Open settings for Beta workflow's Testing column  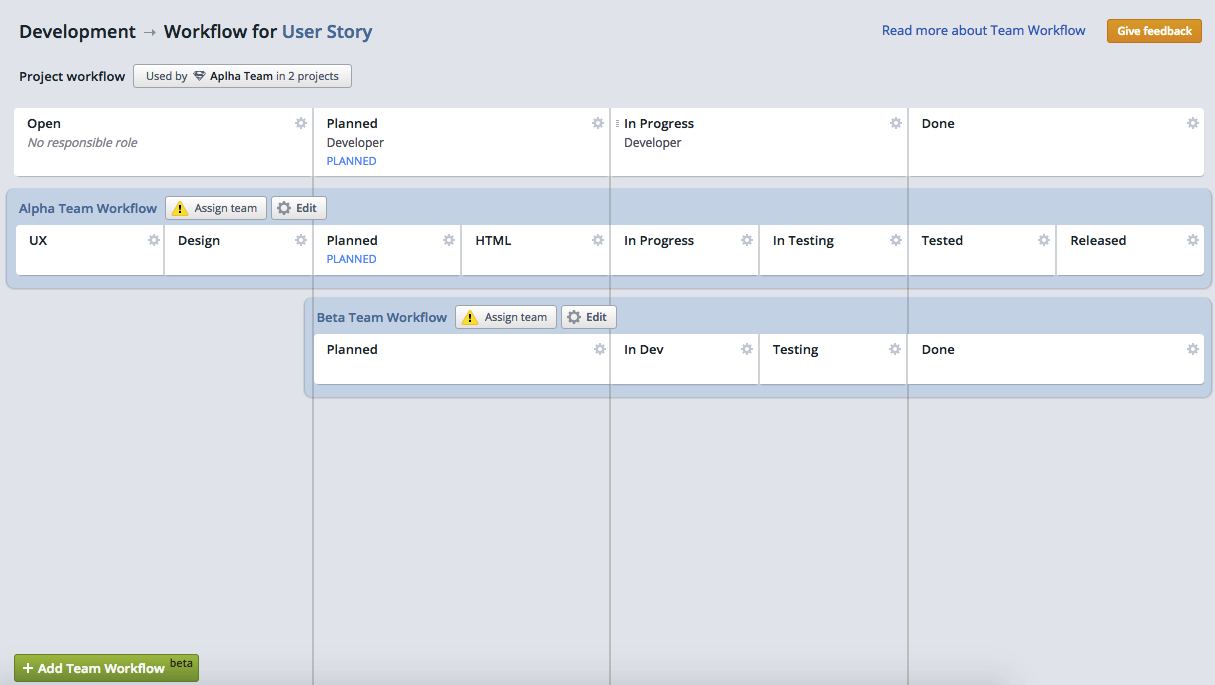point(895,349)
